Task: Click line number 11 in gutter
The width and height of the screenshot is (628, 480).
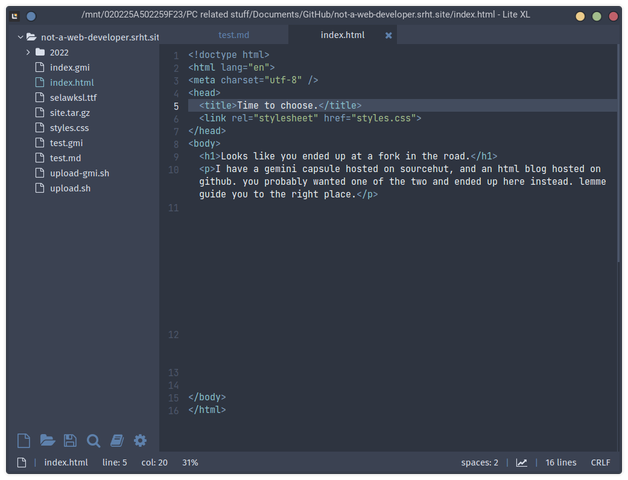Action: coord(173,208)
